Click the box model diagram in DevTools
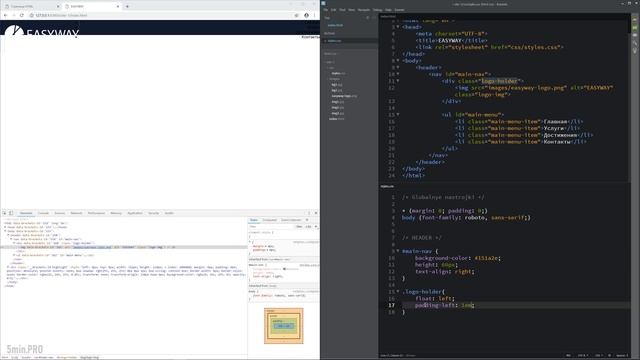The width and height of the screenshot is (640, 360). [284, 326]
